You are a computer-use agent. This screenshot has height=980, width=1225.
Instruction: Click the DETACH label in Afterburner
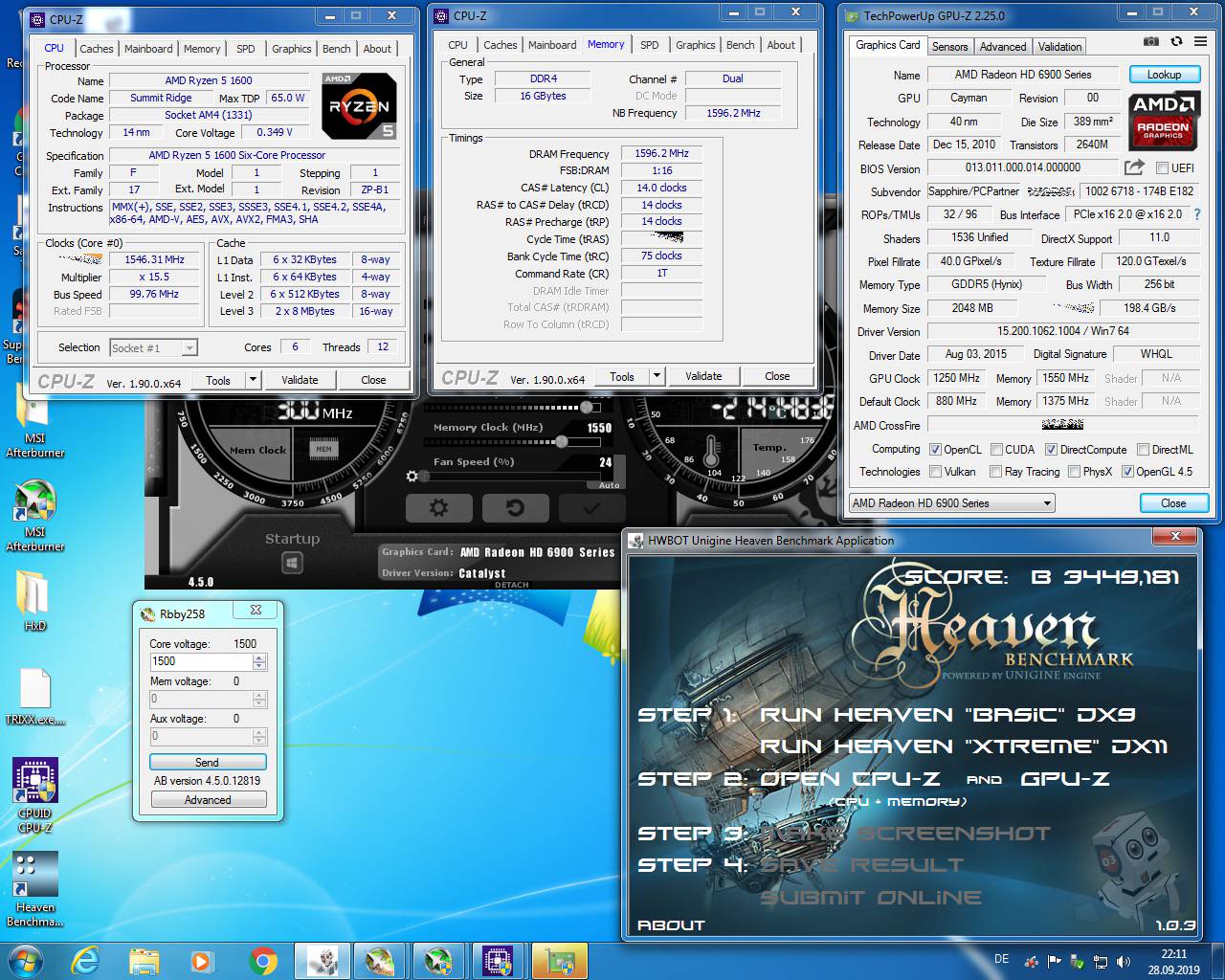(512, 585)
